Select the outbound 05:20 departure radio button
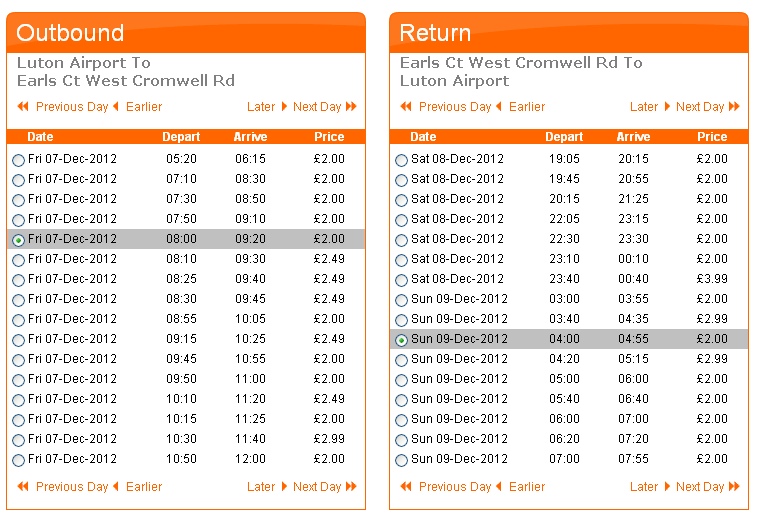The height and width of the screenshot is (521, 763). tap(18, 160)
